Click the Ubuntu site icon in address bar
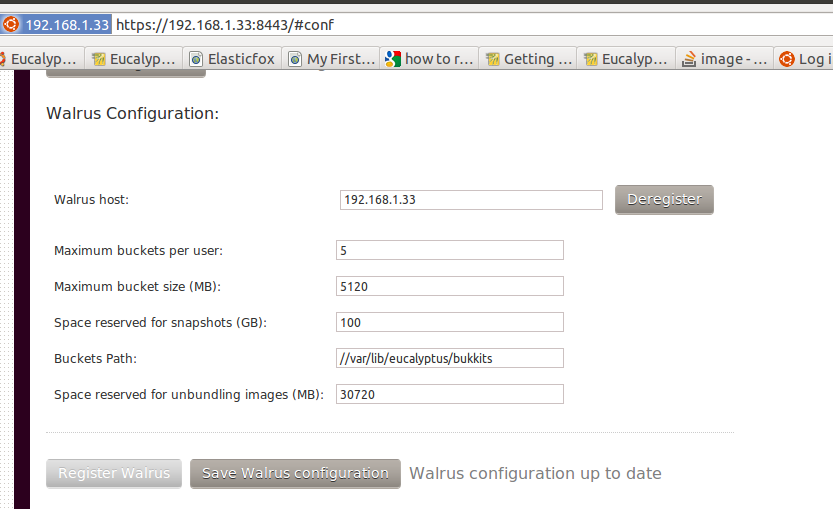The image size is (833, 509). click(11, 24)
